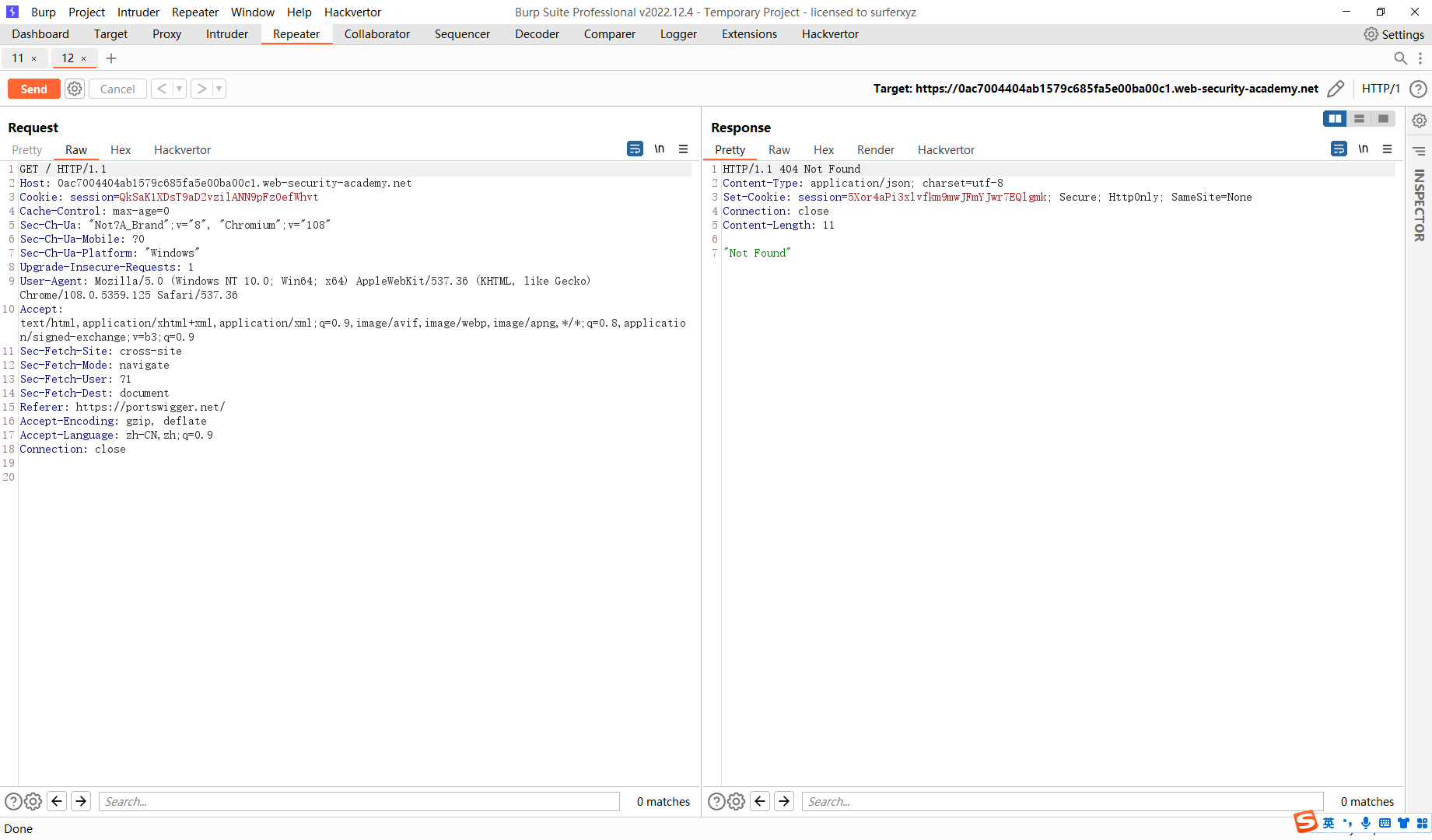Expand the previous request history dropdown
The width and height of the screenshot is (1432, 840).
(179, 89)
